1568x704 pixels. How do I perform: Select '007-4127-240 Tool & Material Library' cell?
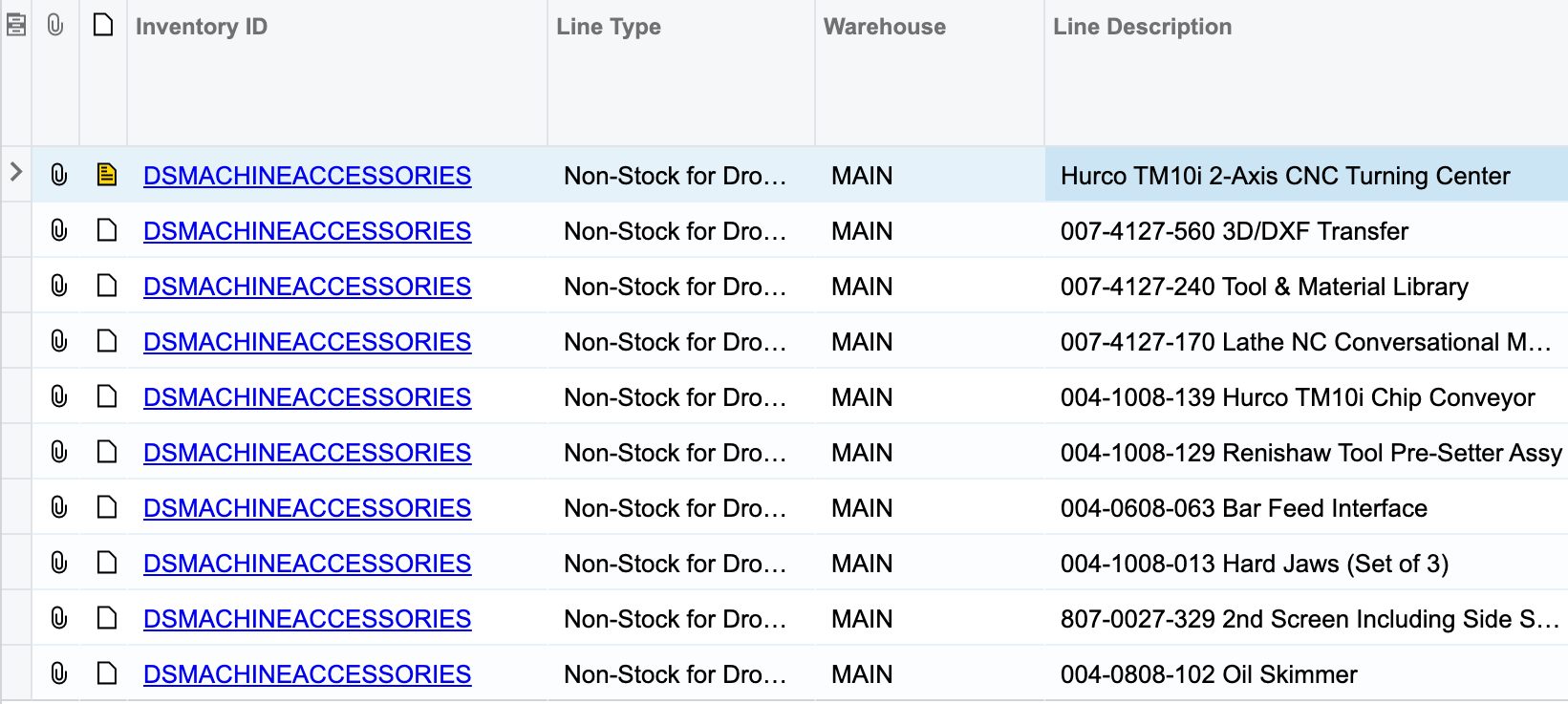click(1306, 286)
